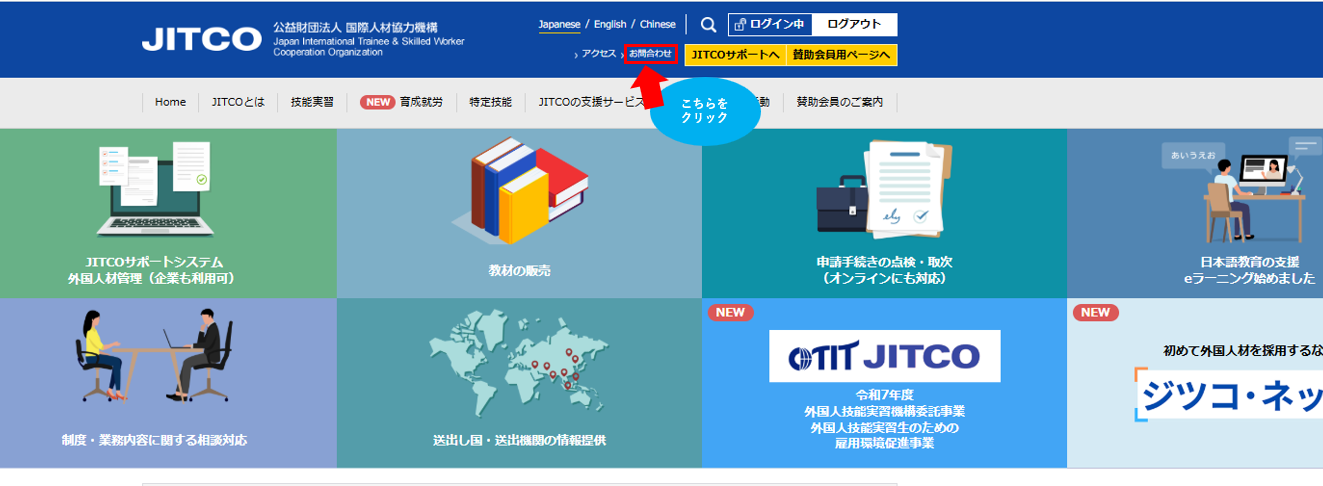Click the NEW badge on the ジツコ・ネット tile

pyautogui.click(x=1095, y=312)
